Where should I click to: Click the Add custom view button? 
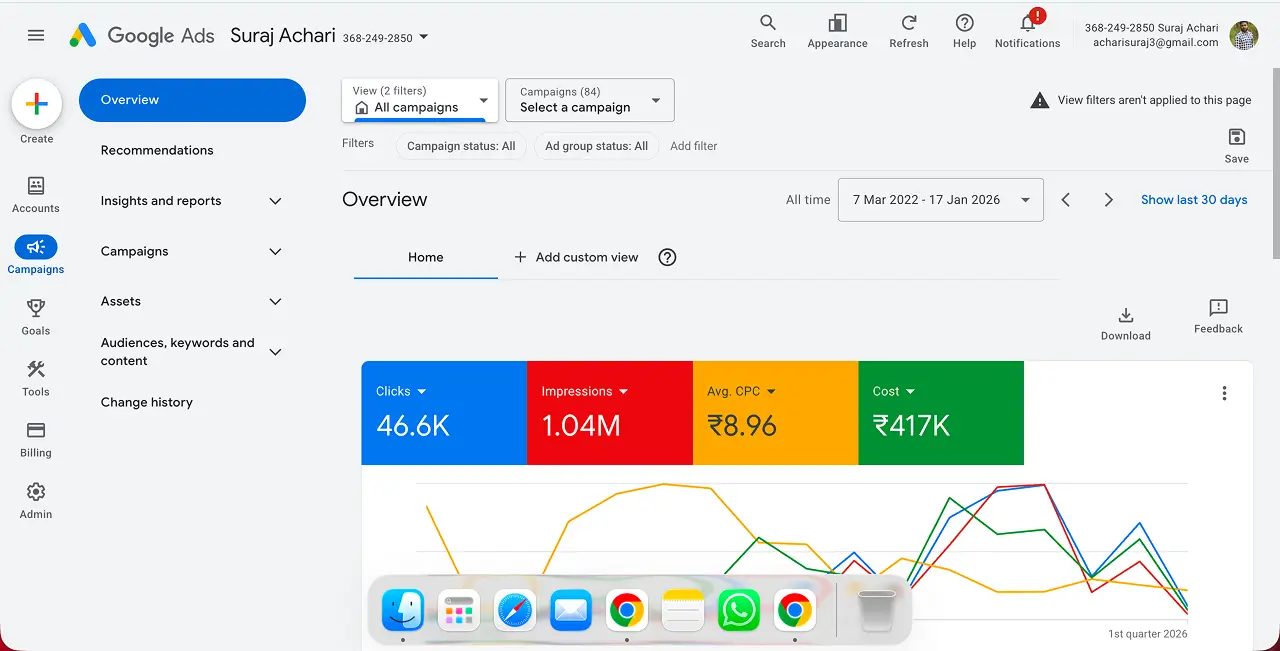tap(575, 257)
